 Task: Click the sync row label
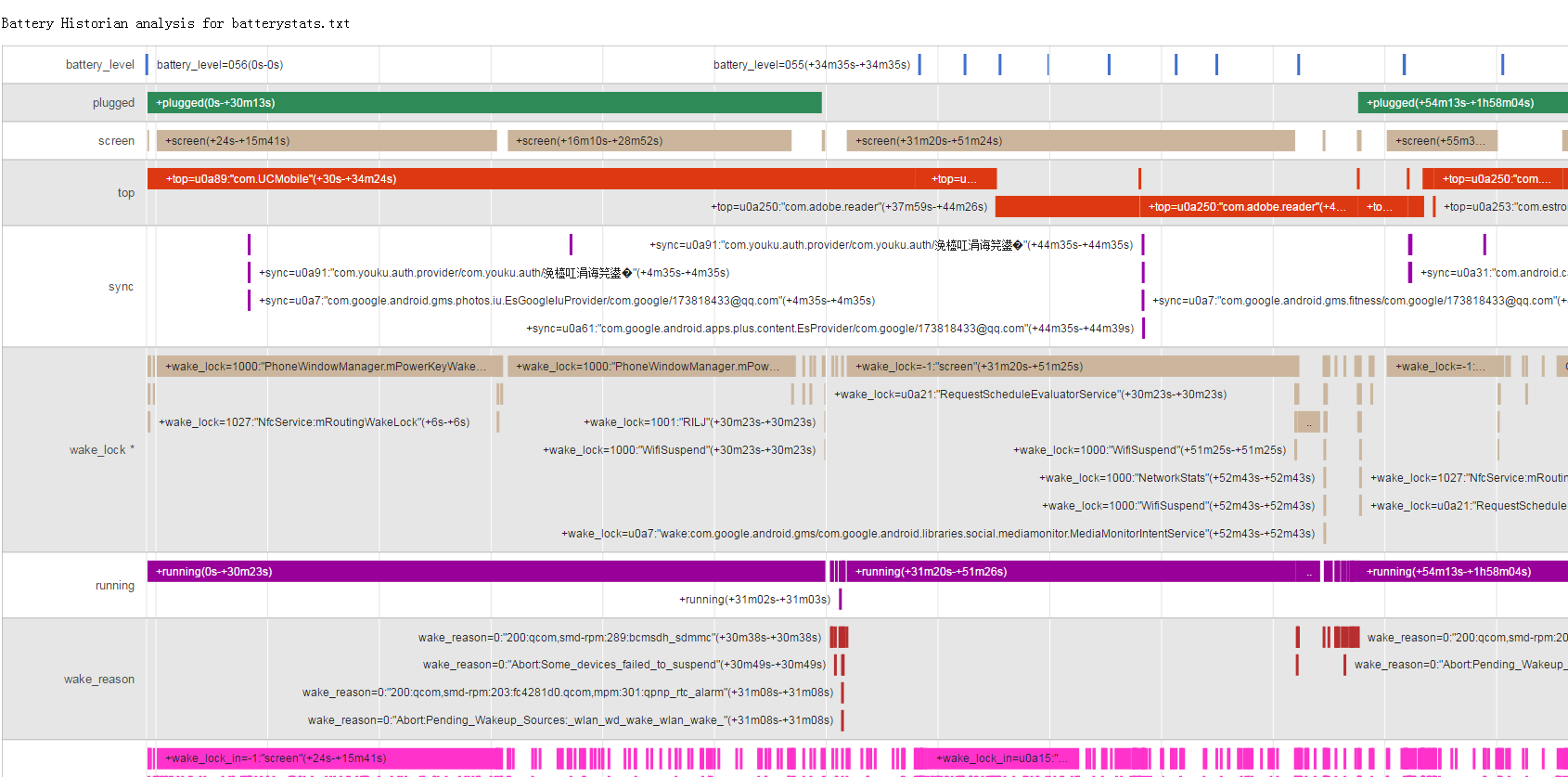tap(121, 287)
